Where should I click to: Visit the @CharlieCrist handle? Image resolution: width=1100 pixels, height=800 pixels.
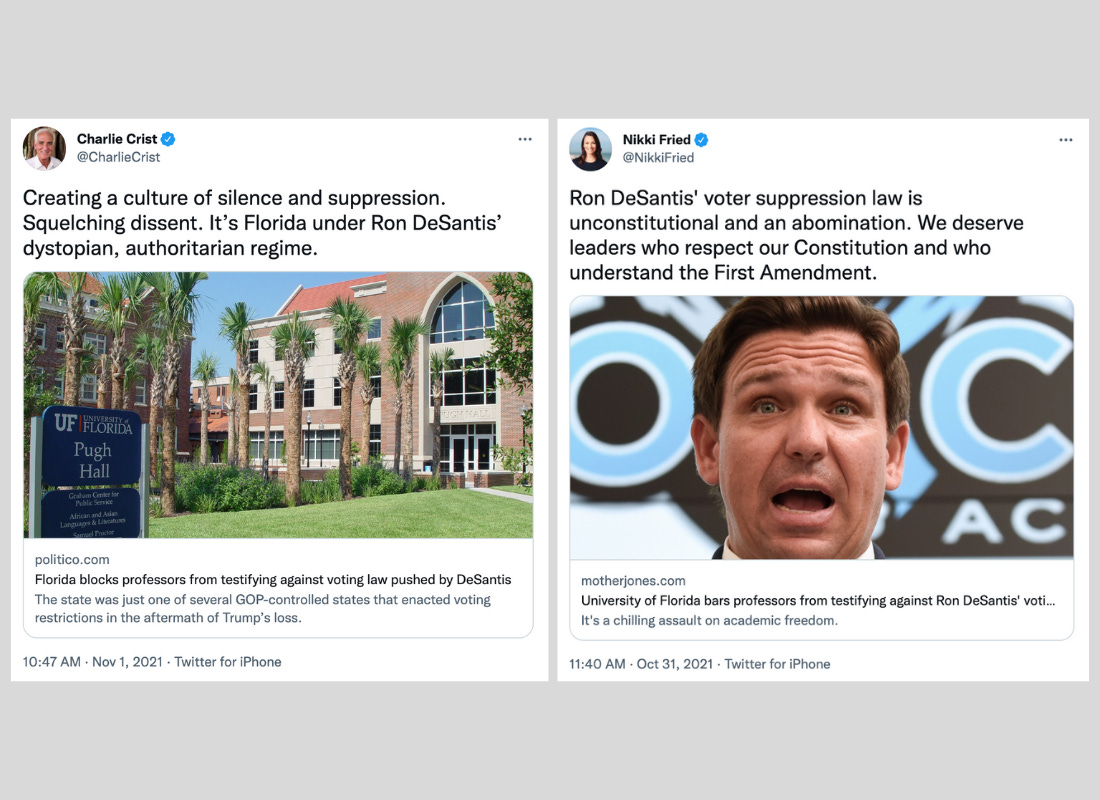pyautogui.click(x=119, y=157)
